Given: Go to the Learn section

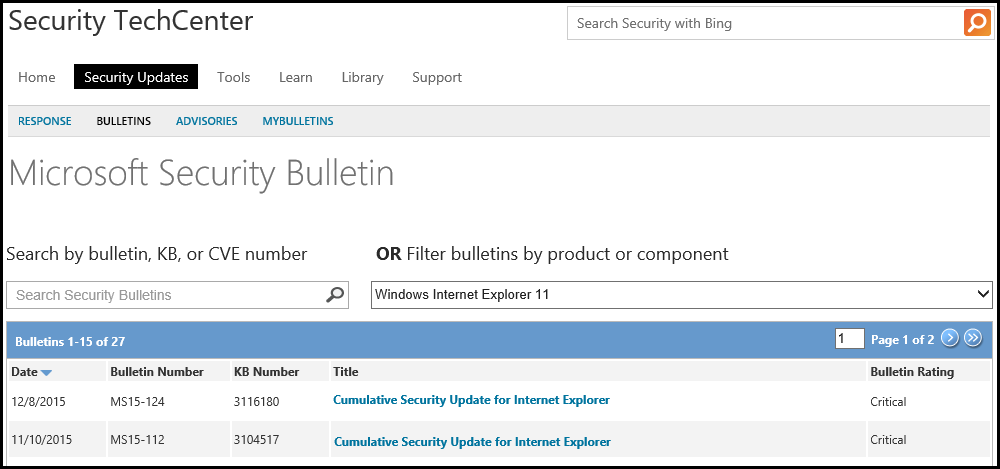Looking at the screenshot, I should [x=295, y=77].
